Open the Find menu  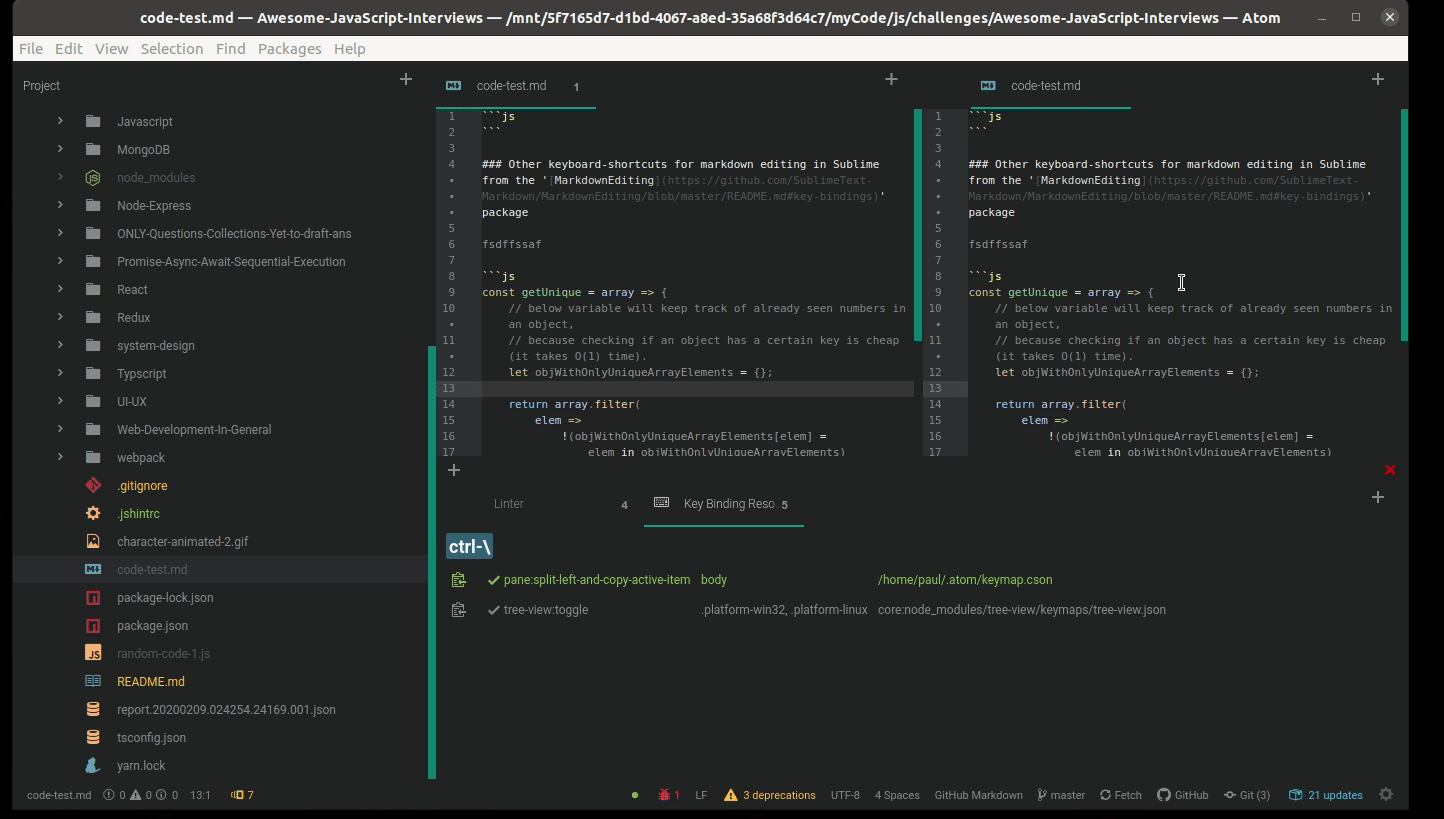(230, 48)
